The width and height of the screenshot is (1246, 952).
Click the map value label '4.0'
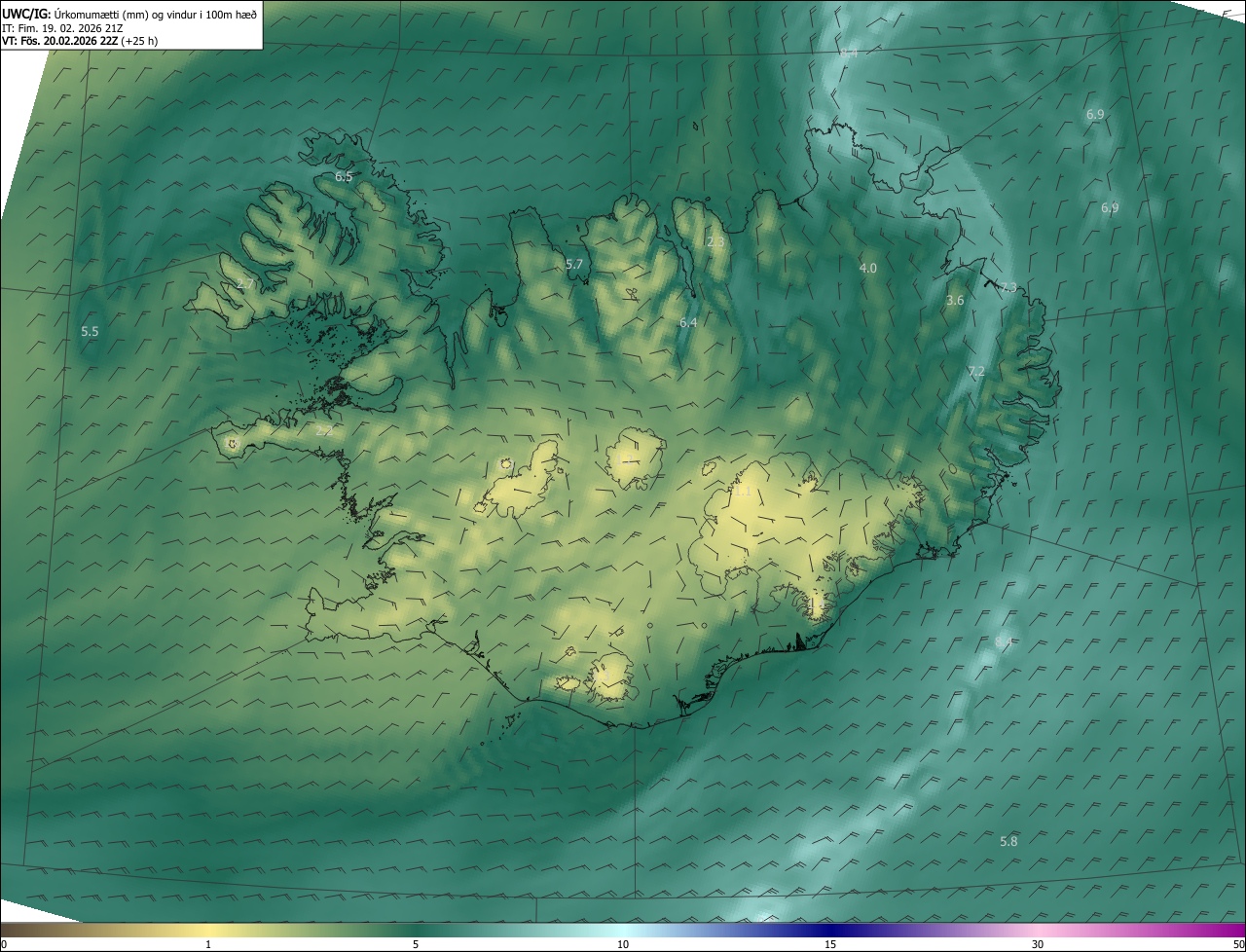tap(867, 268)
